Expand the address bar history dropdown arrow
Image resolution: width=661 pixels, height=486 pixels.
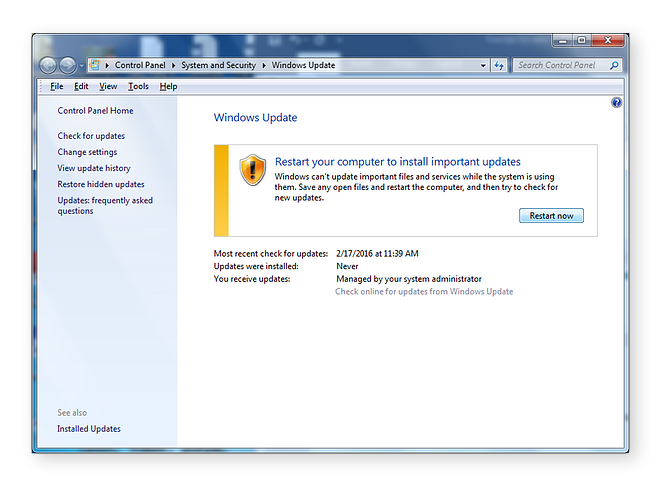[x=481, y=65]
